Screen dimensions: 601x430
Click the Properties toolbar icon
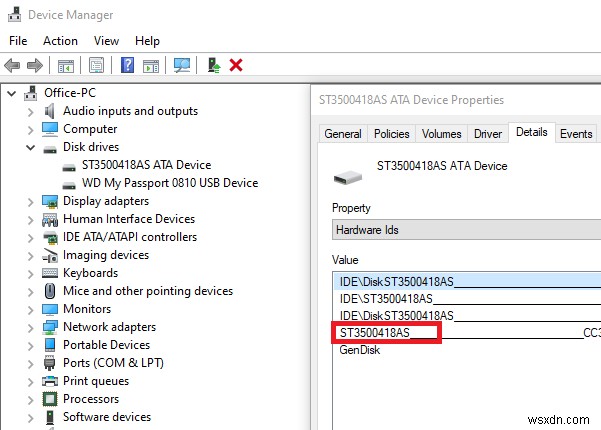[97, 65]
